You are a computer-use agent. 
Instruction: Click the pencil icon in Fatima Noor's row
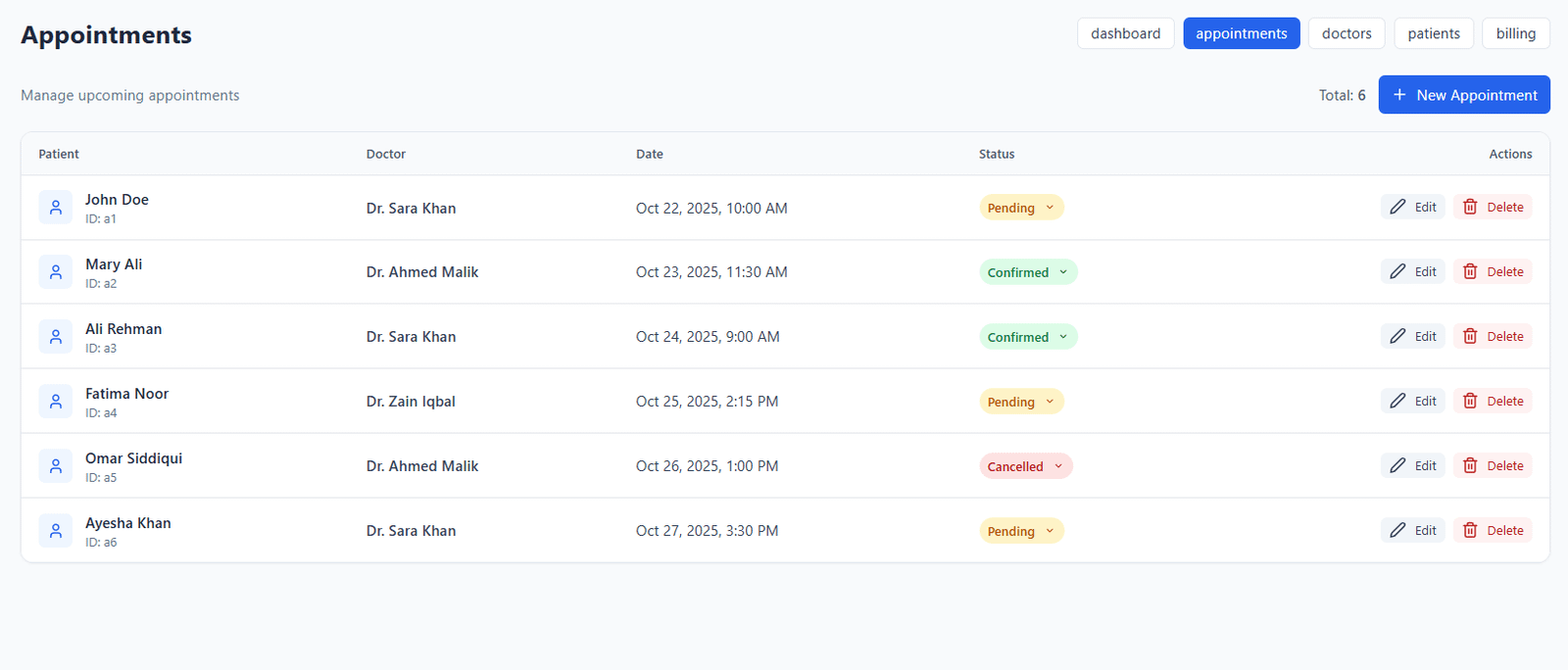click(1397, 401)
